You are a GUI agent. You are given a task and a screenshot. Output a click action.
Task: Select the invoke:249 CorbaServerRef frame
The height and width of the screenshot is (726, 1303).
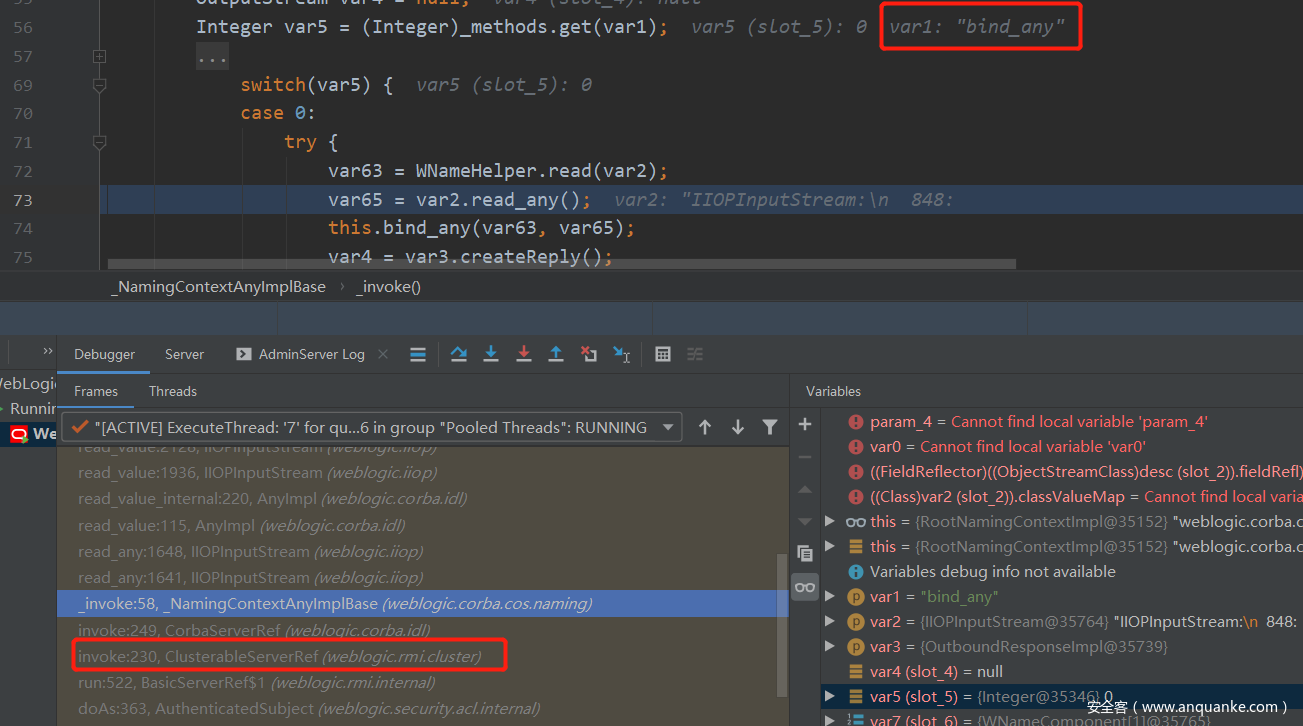[x=254, y=630]
